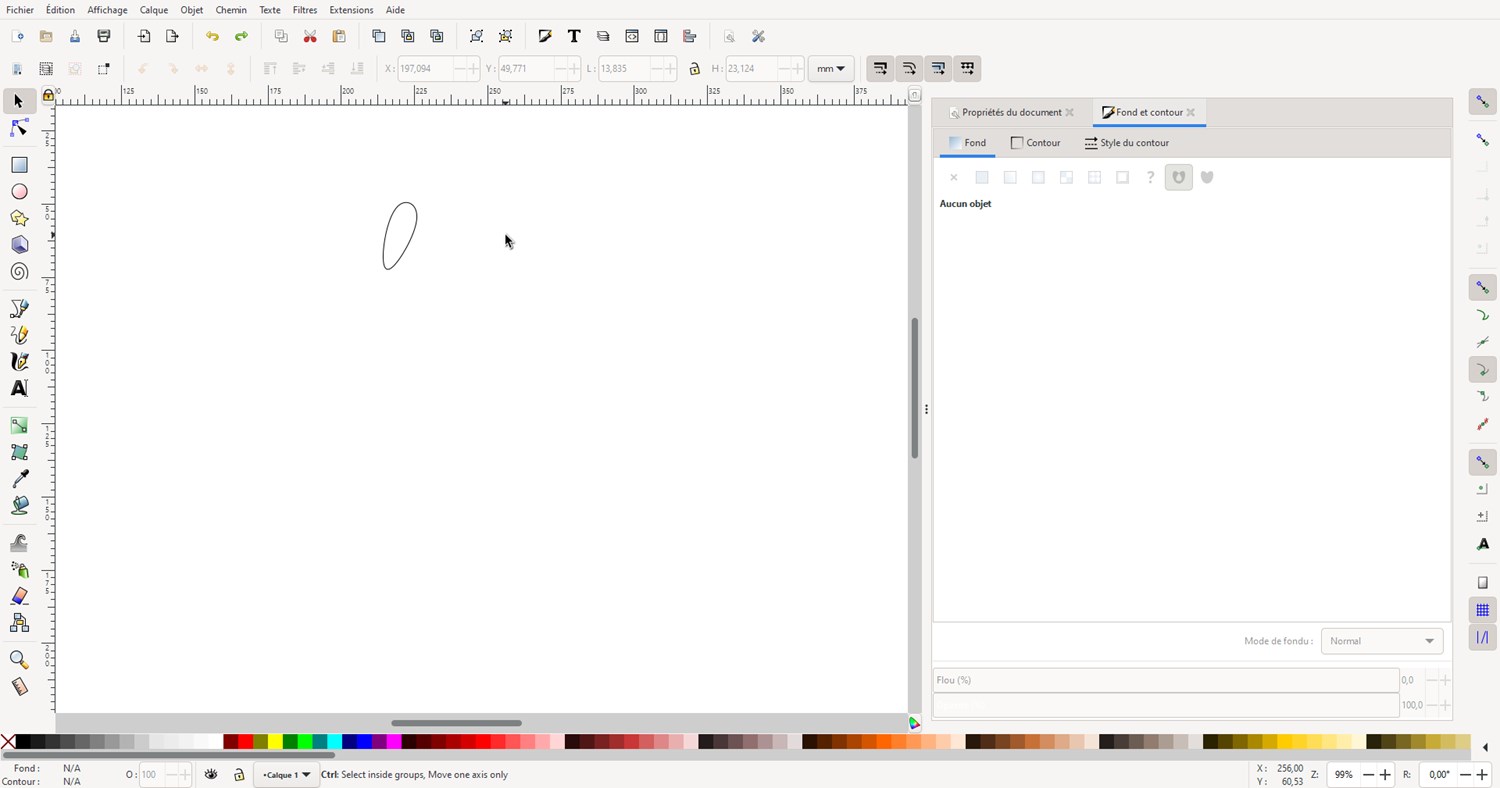This screenshot has height=788, width=1500.
Task: Pick the yellow palette swatch
Action: (x=275, y=742)
